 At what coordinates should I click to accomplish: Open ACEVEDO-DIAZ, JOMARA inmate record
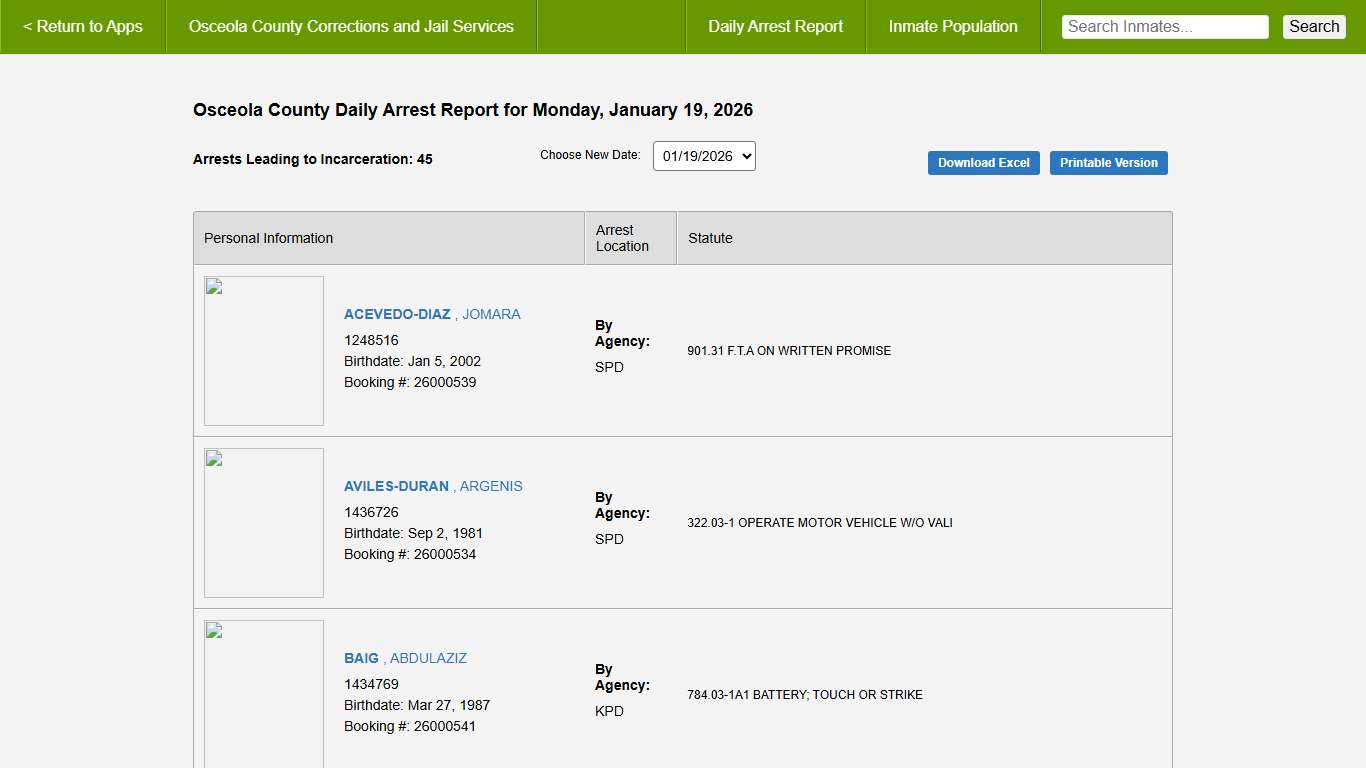tap(432, 314)
